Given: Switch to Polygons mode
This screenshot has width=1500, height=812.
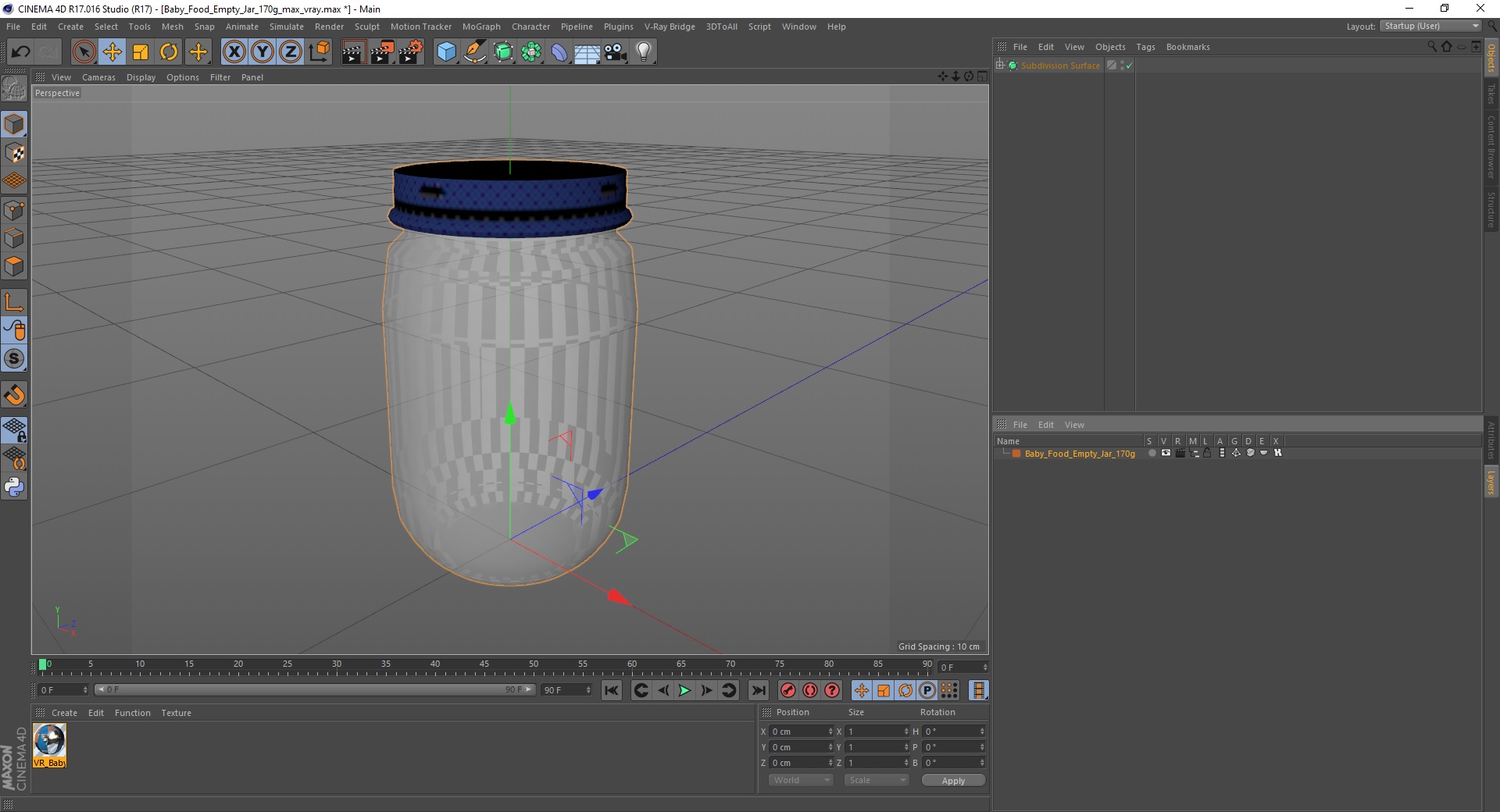Looking at the screenshot, I should [x=14, y=265].
